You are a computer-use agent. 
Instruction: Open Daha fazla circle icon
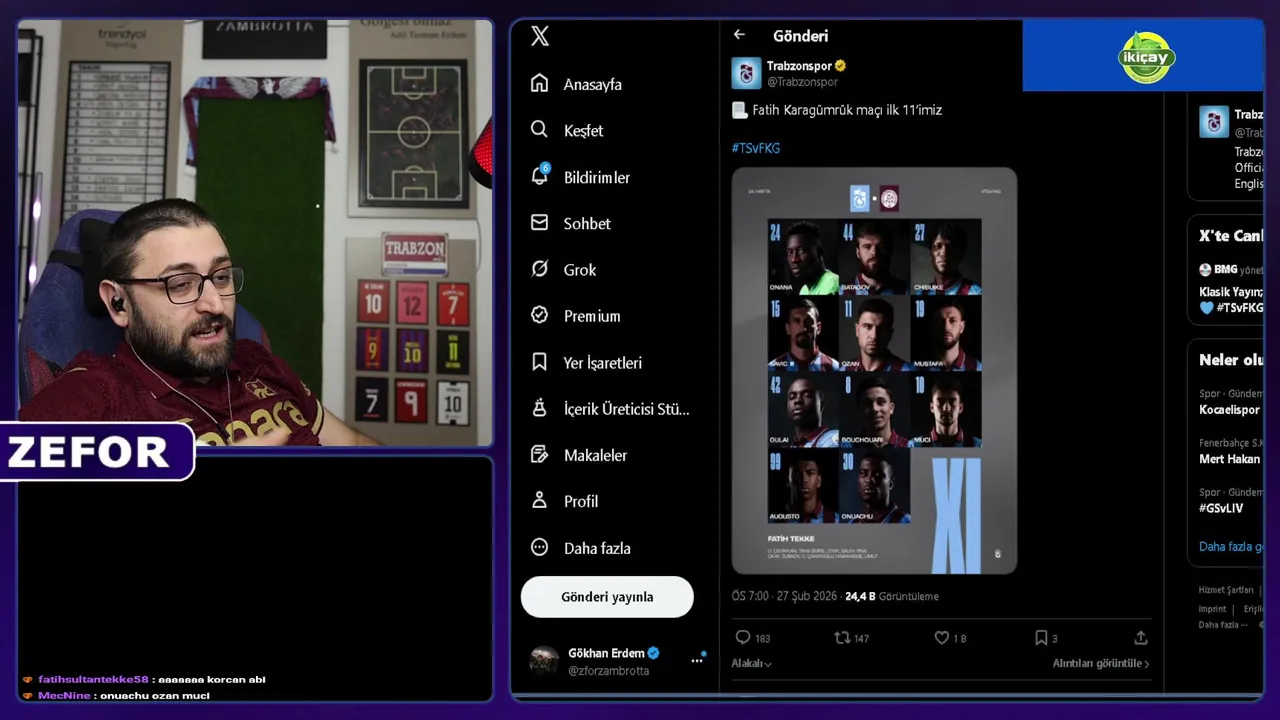(x=539, y=548)
